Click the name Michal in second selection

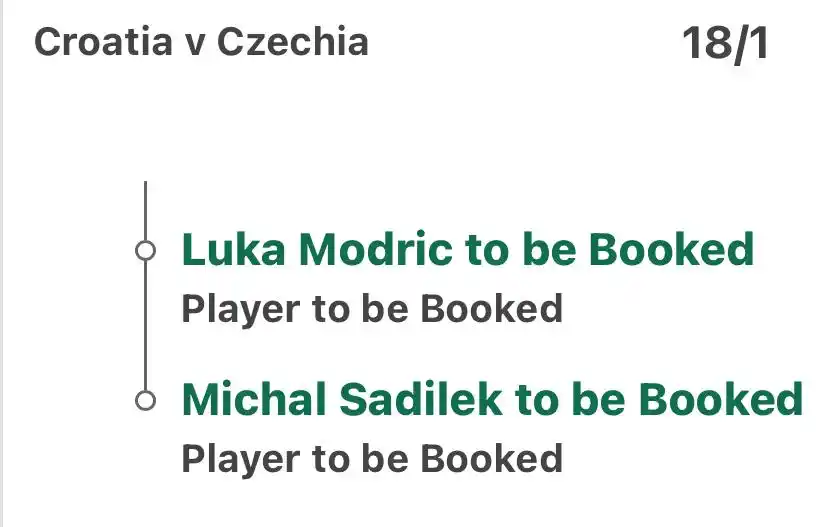click(254, 400)
